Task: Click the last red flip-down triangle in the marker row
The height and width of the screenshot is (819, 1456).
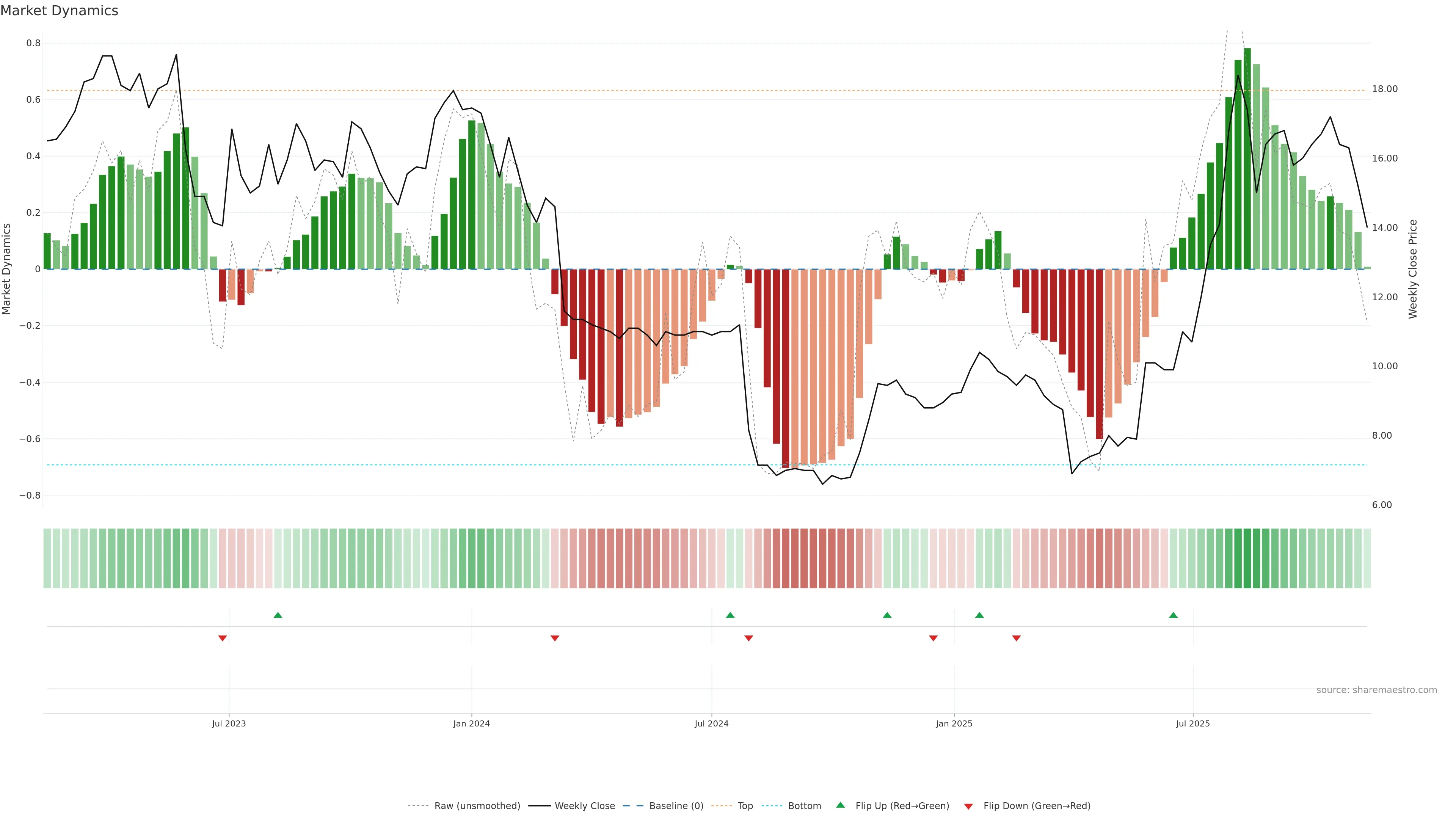Action: 1016,638
